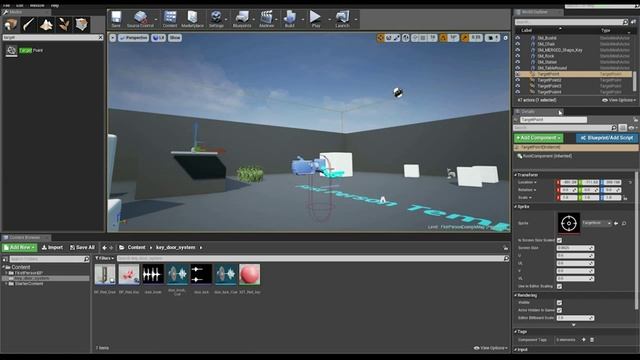Open the Filters dropdown in Content Browser
Screen dimensions: 640x360
(x=104, y=258)
